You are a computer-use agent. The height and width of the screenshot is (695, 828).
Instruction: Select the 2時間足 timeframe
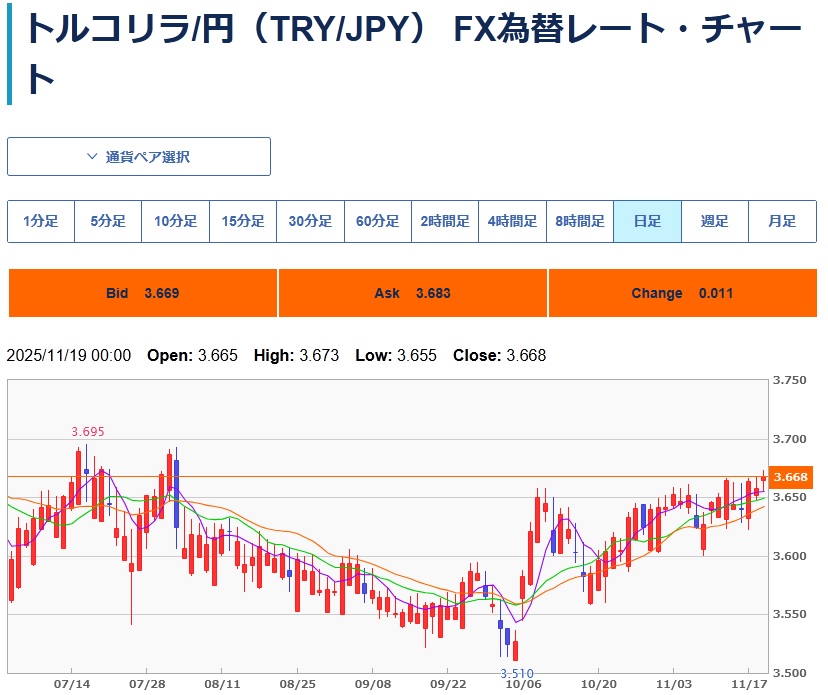pyautogui.click(x=445, y=222)
